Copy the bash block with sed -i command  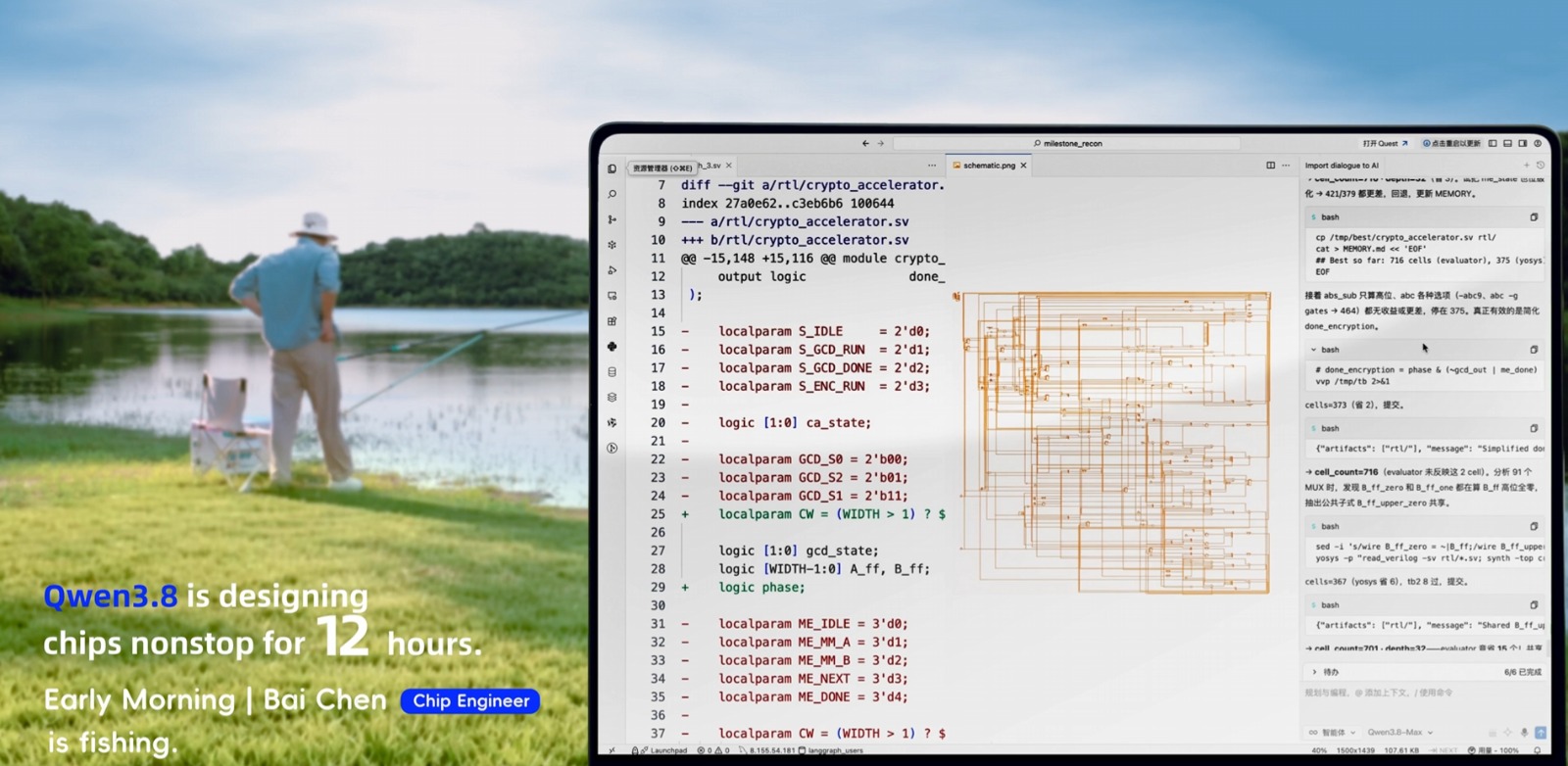pyautogui.click(x=1534, y=526)
